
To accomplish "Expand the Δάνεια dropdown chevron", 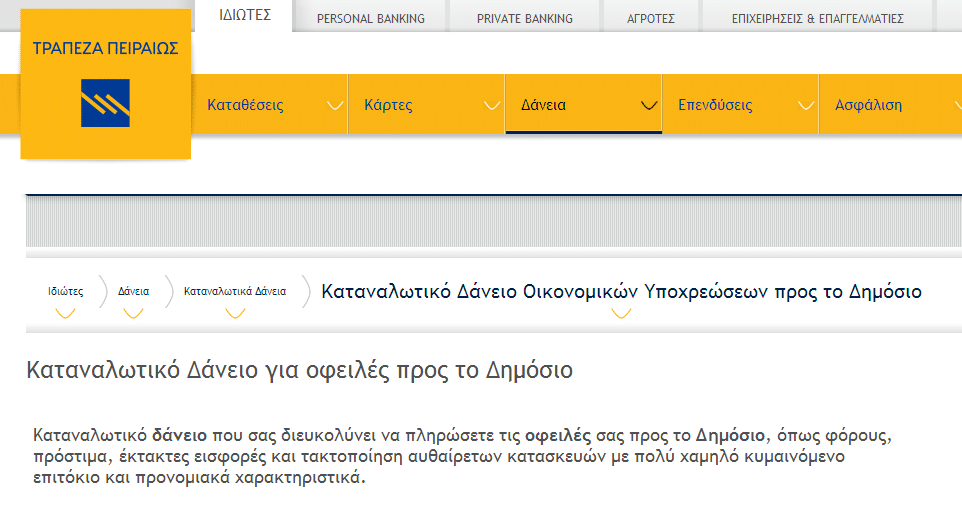I will coord(649,106).
